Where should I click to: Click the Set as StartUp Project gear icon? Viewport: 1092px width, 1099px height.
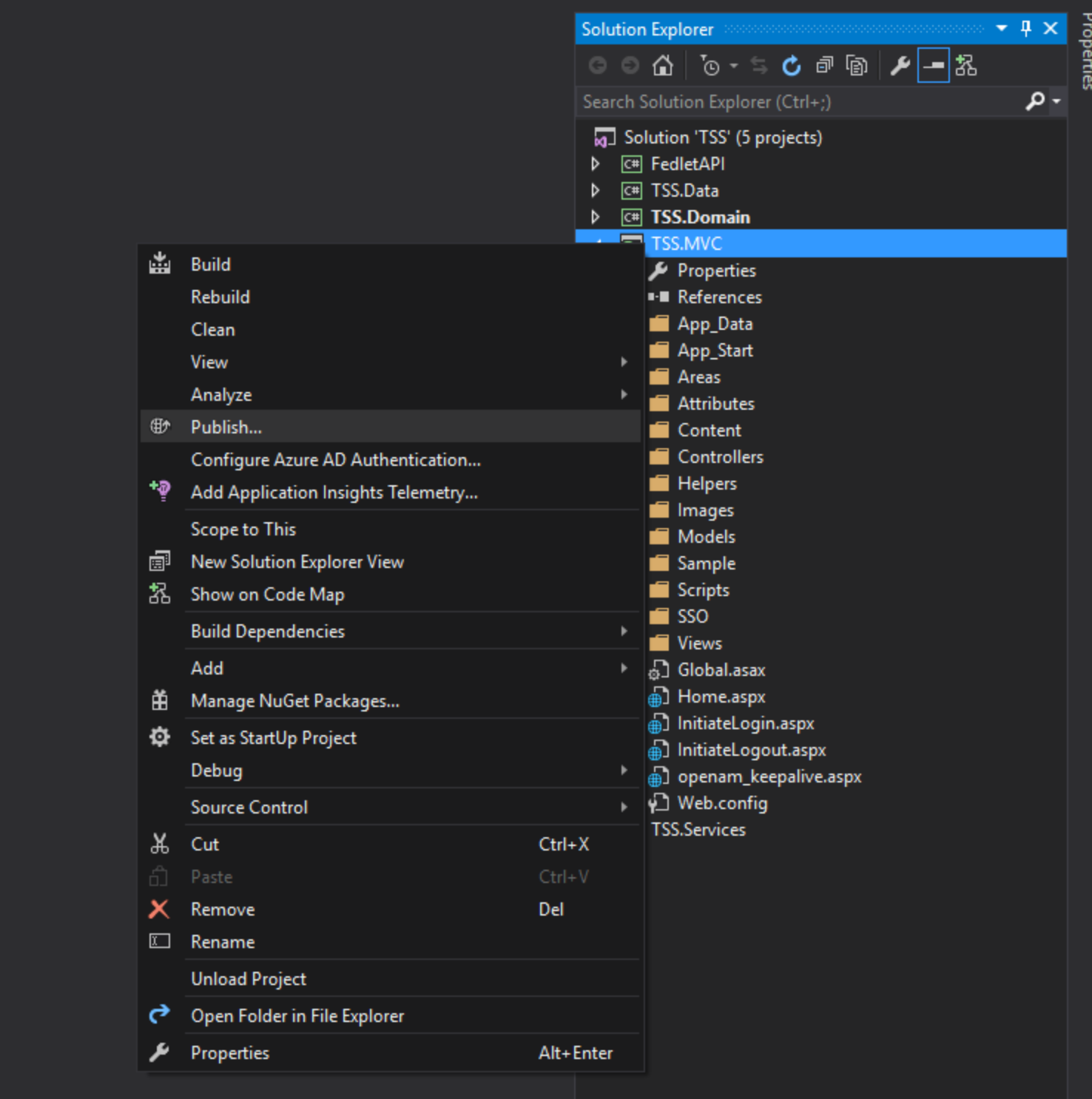tap(160, 737)
